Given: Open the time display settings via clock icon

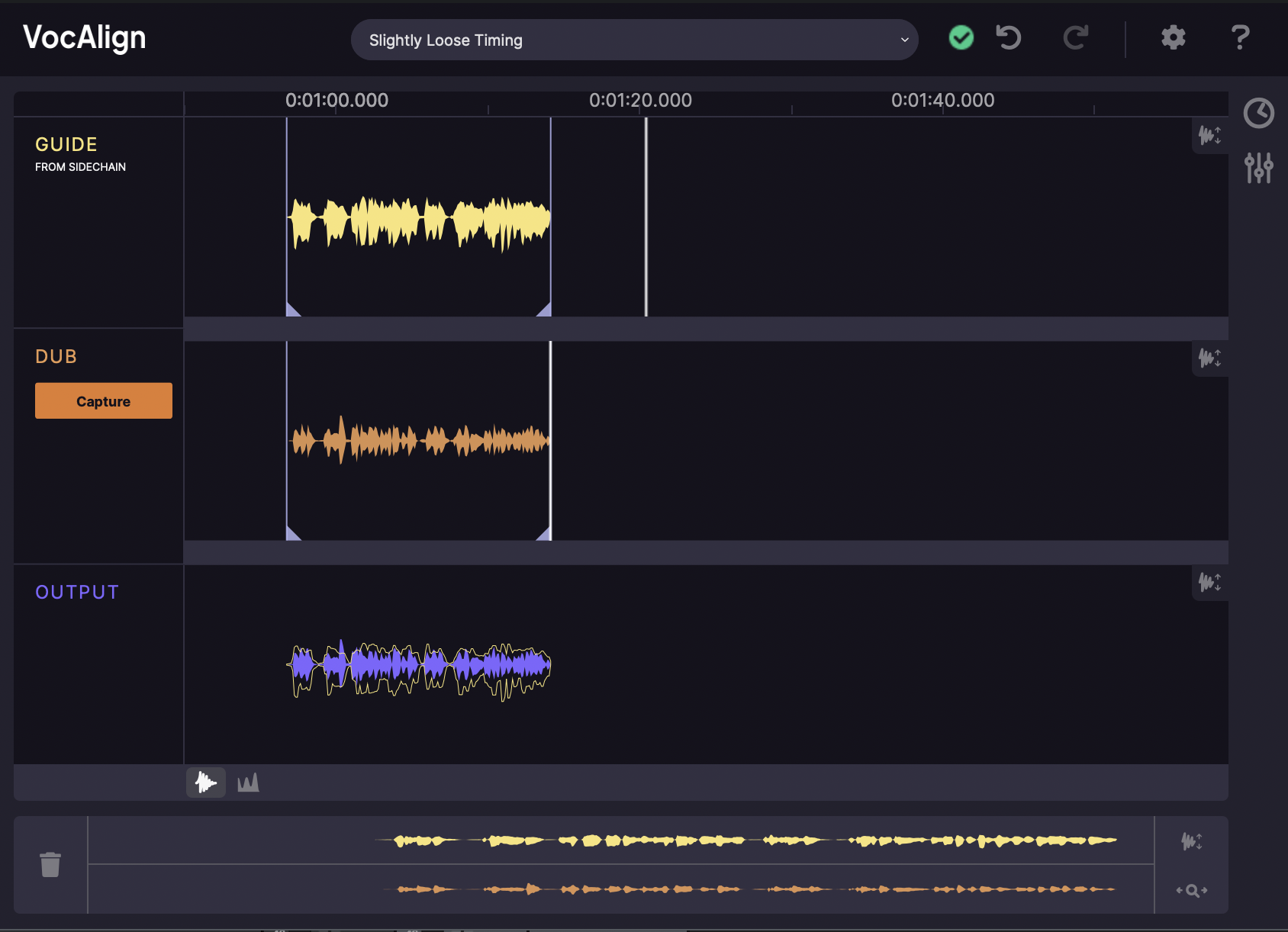Looking at the screenshot, I should (1260, 112).
